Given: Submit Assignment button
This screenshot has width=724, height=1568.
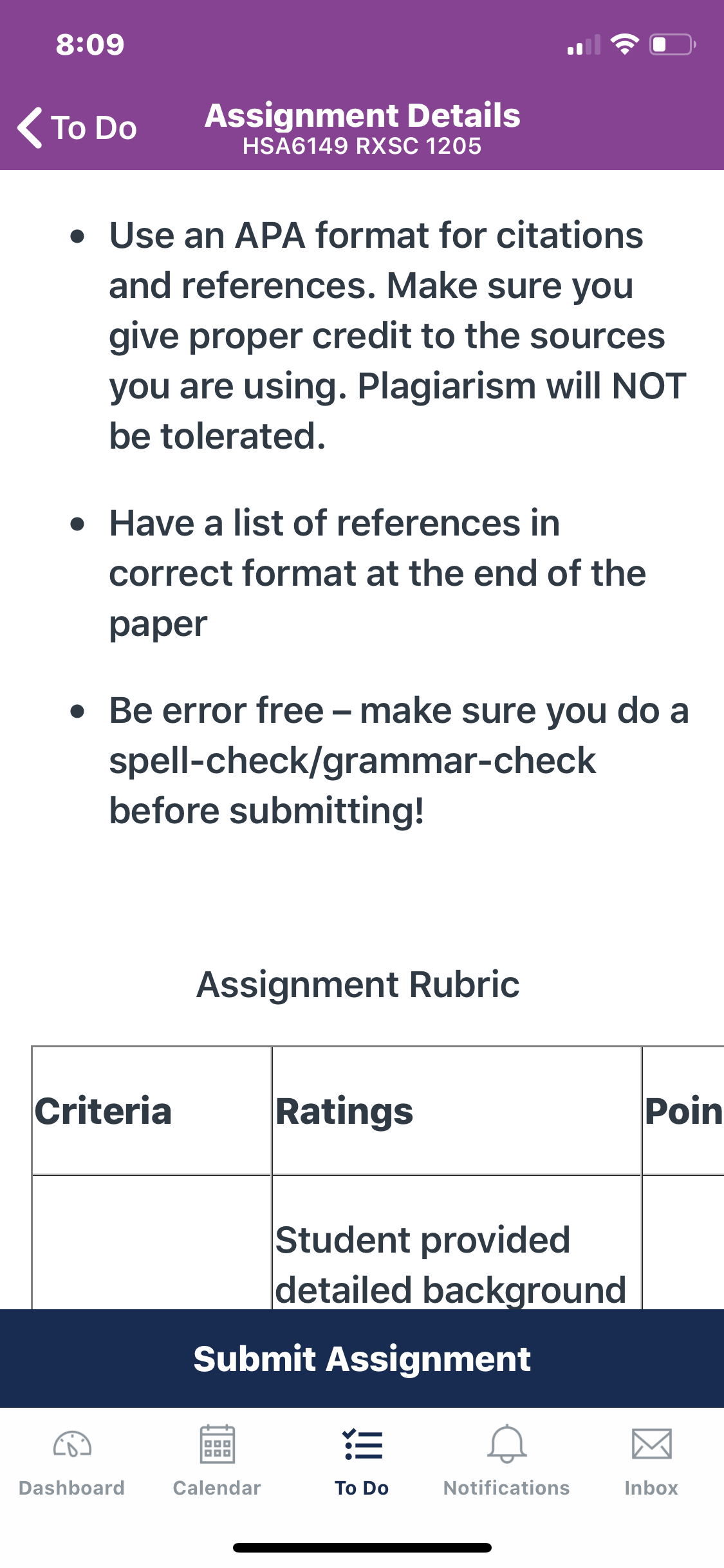Looking at the screenshot, I should [x=362, y=1358].
